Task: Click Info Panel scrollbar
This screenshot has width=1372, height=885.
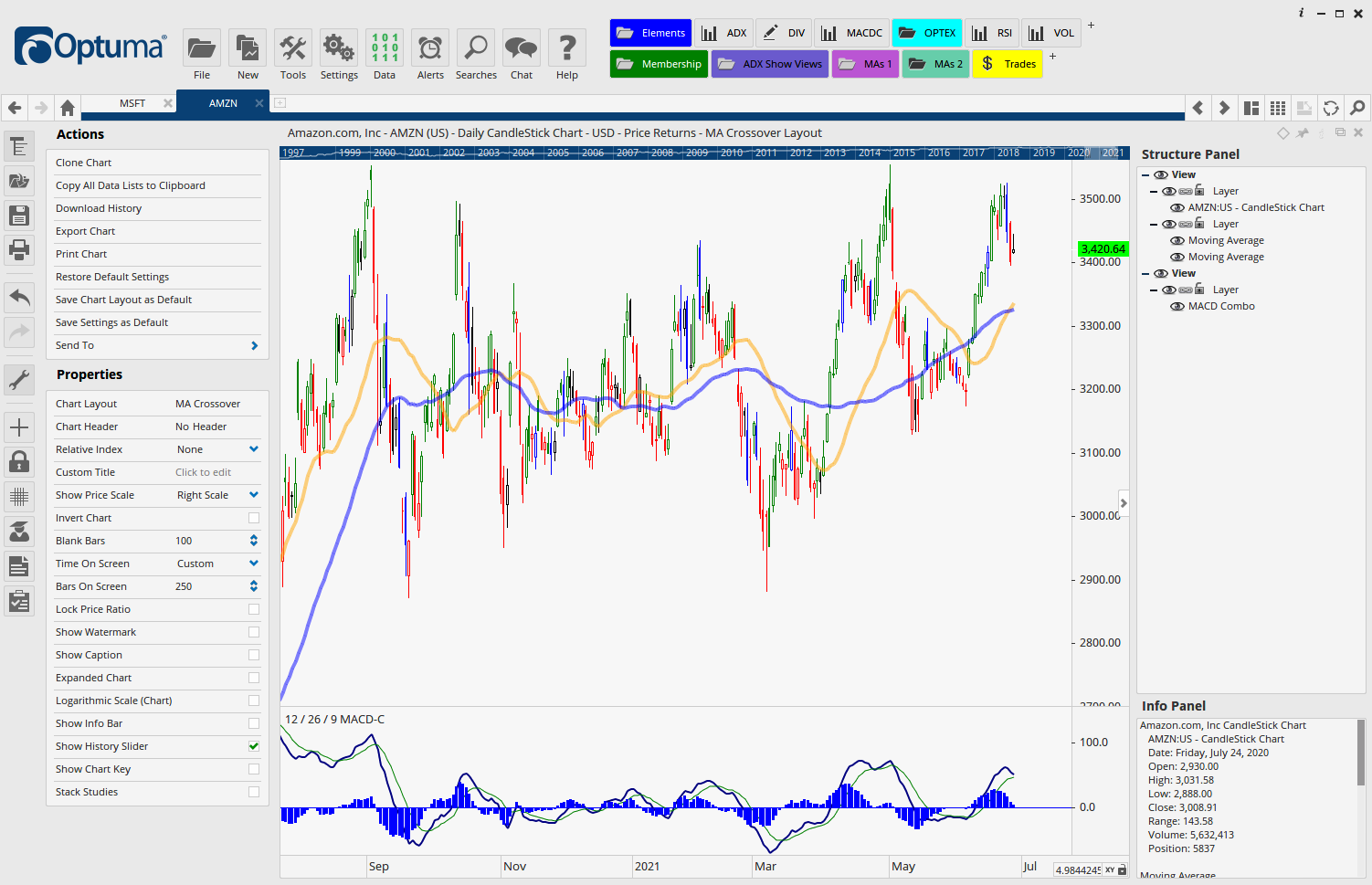Action: pyautogui.click(x=1361, y=753)
